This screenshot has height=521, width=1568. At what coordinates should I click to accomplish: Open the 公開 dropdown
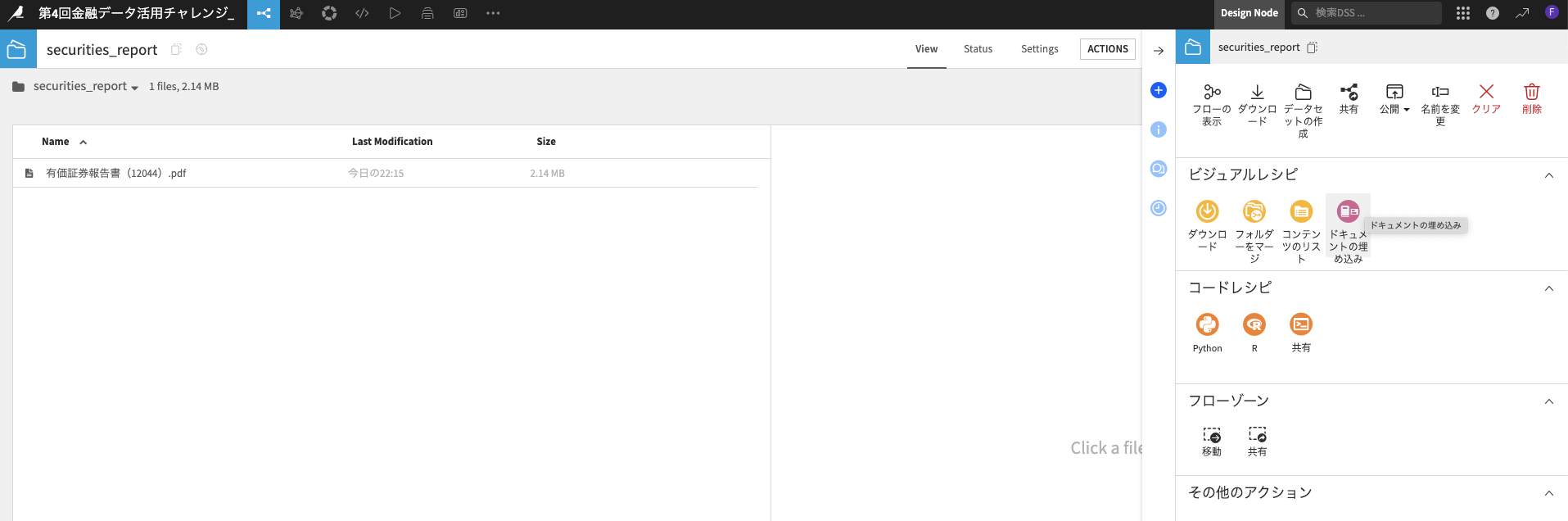pos(1394,98)
